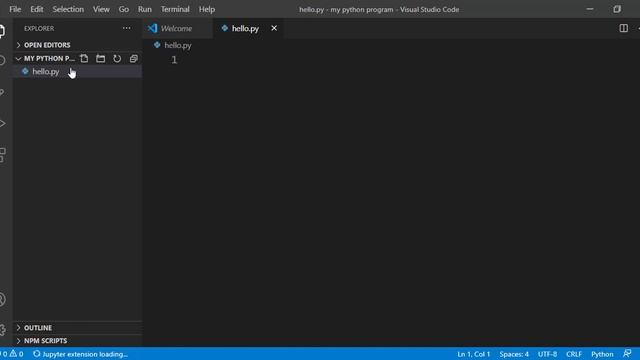Click line number 1 in the gutter

174,60
